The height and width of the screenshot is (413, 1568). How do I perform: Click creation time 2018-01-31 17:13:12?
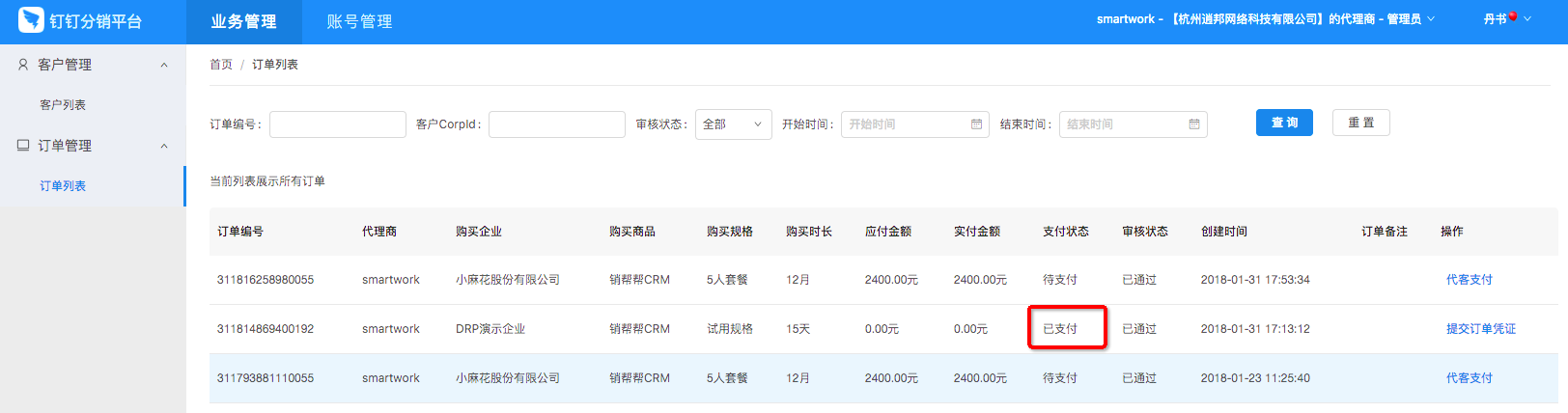[x=1255, y=329]
